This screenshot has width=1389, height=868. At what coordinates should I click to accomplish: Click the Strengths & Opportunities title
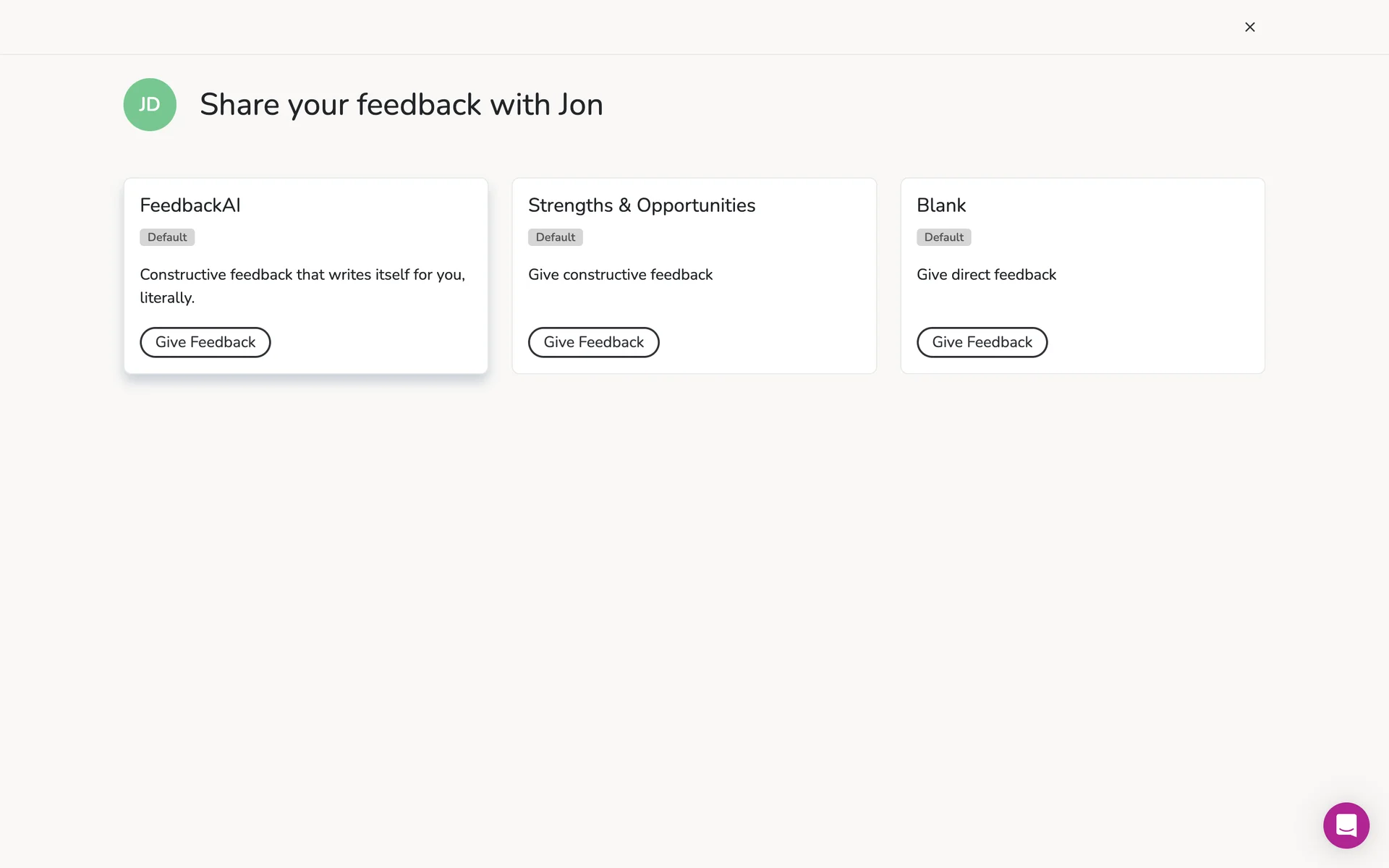[641, 205]
